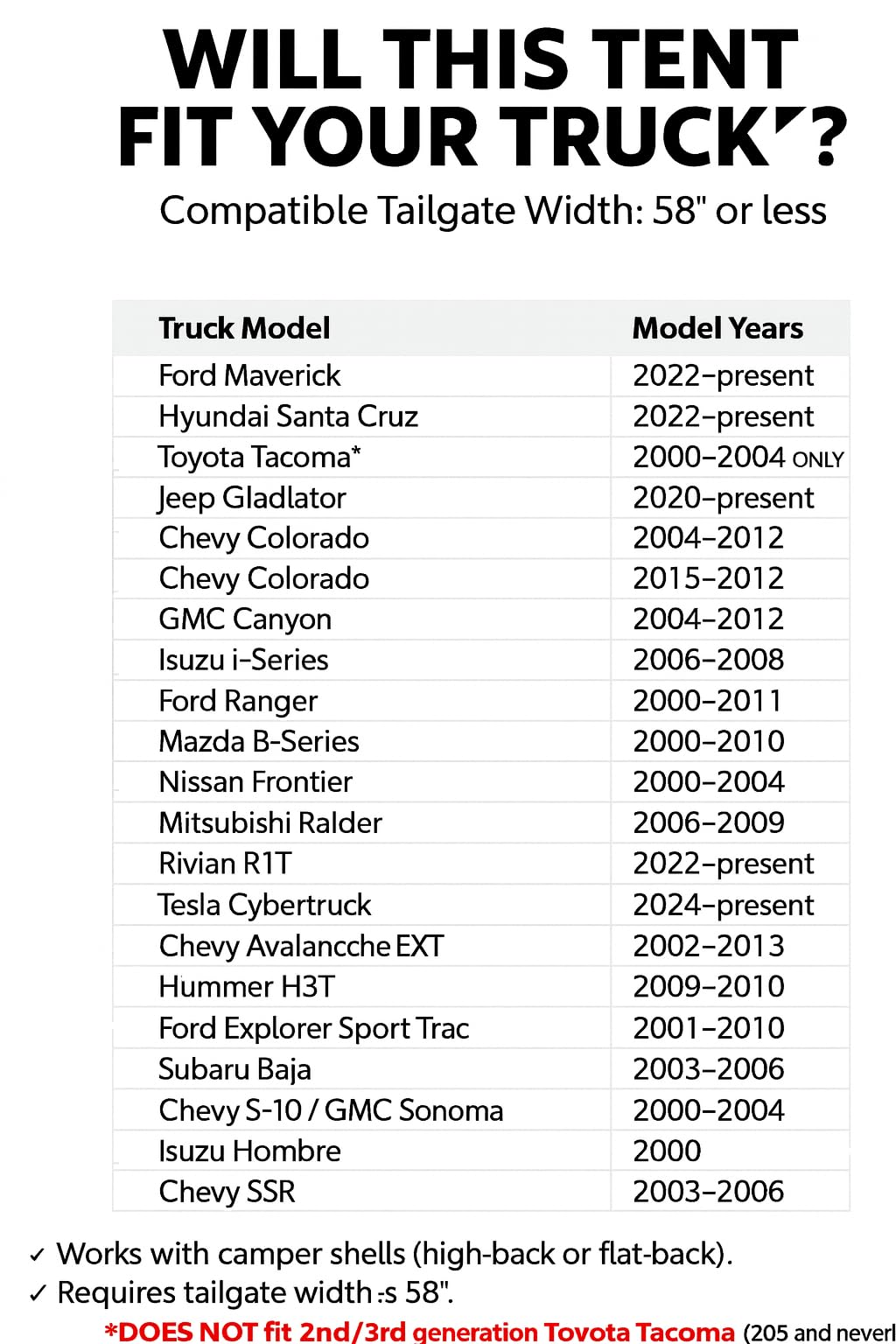Click the checkmark beside camper shells note
896x1344 pixels.
coord(37,1256)
